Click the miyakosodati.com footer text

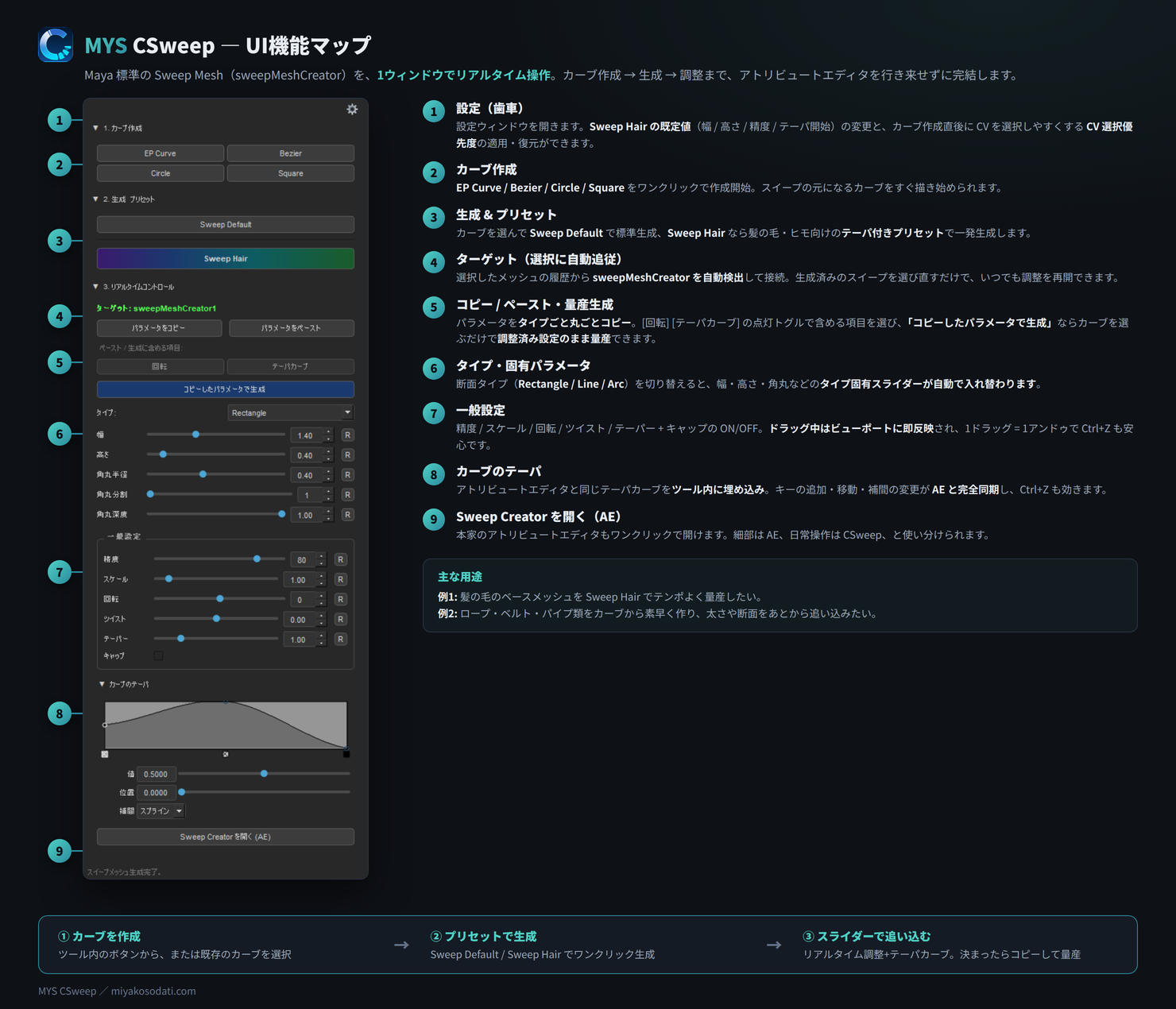tap(153, 991)
